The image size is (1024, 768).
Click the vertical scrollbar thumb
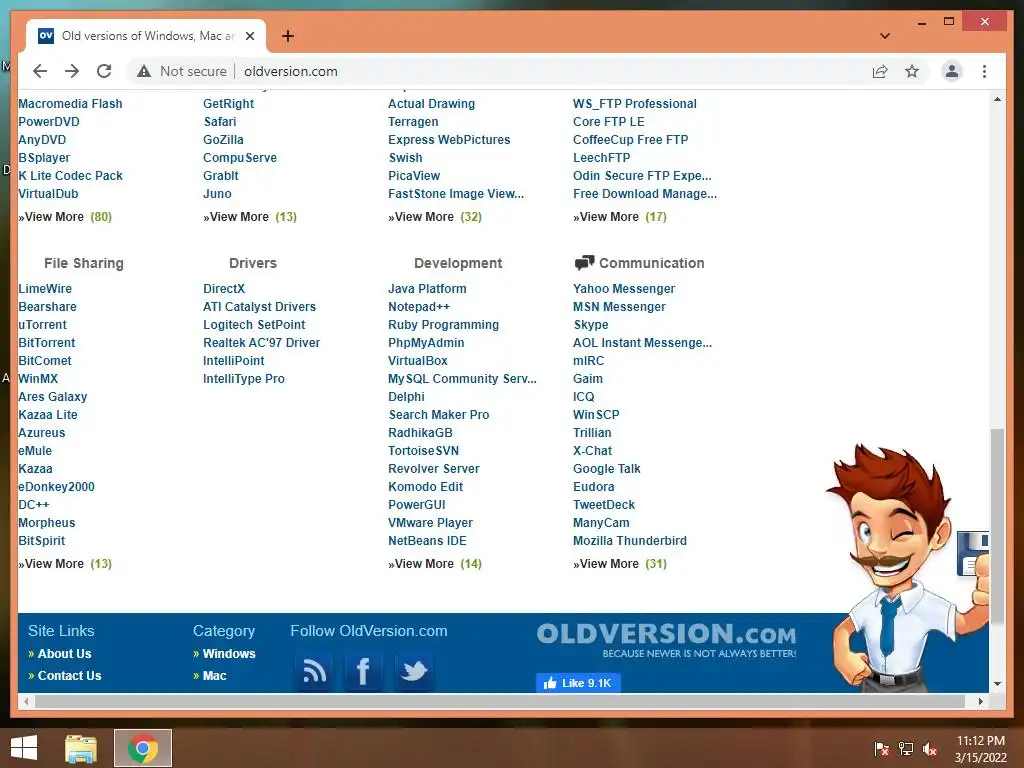pos(997,526)
